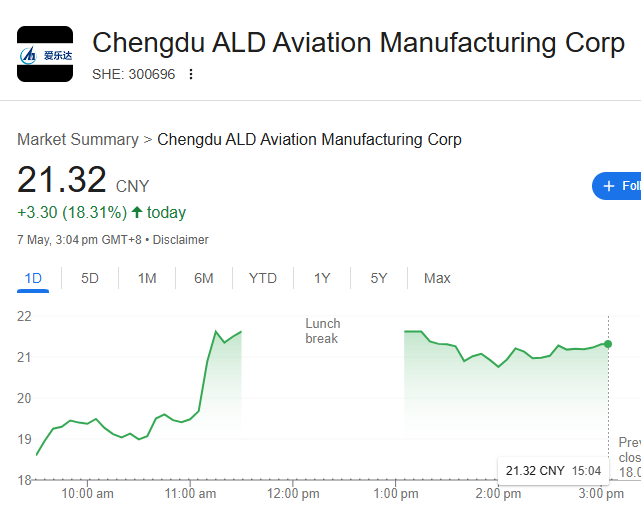Switch to the 5D chart range
Image resolution: width=641 pixels, height=511 pixels.
[x=90, y=278]
